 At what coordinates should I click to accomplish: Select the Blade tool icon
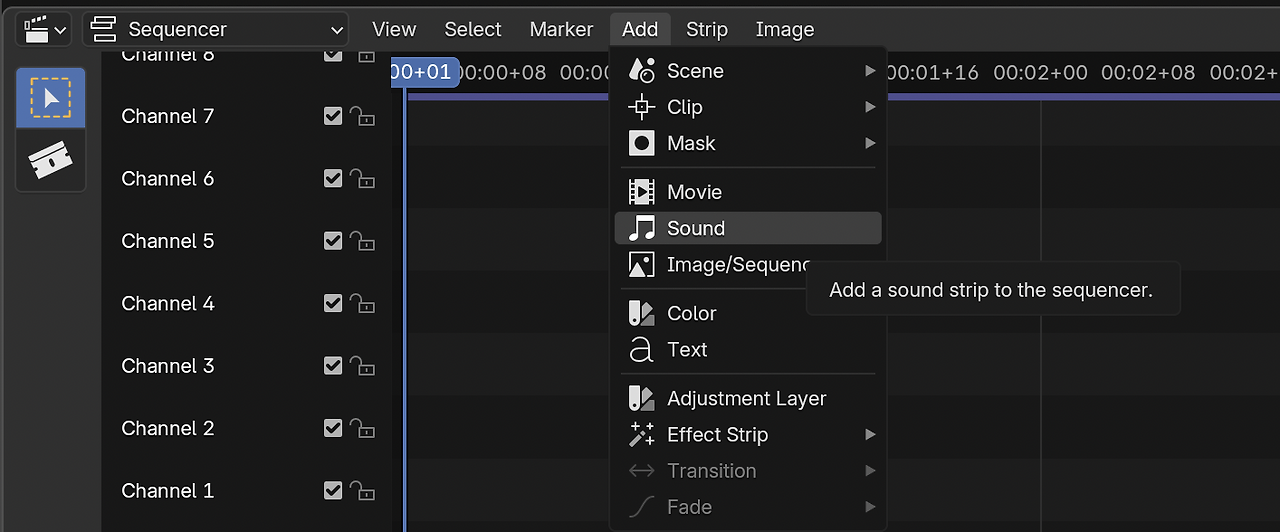click(x=51, y=160)
